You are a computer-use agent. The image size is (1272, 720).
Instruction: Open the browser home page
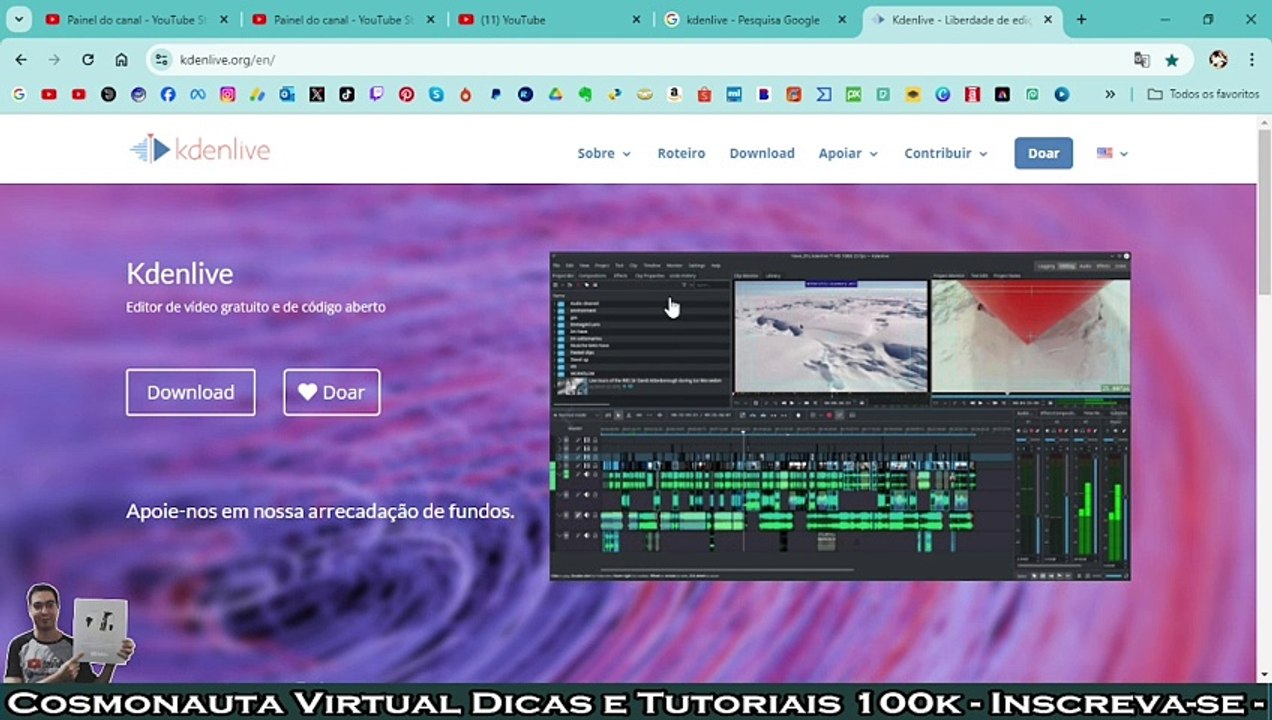(121, 60)
